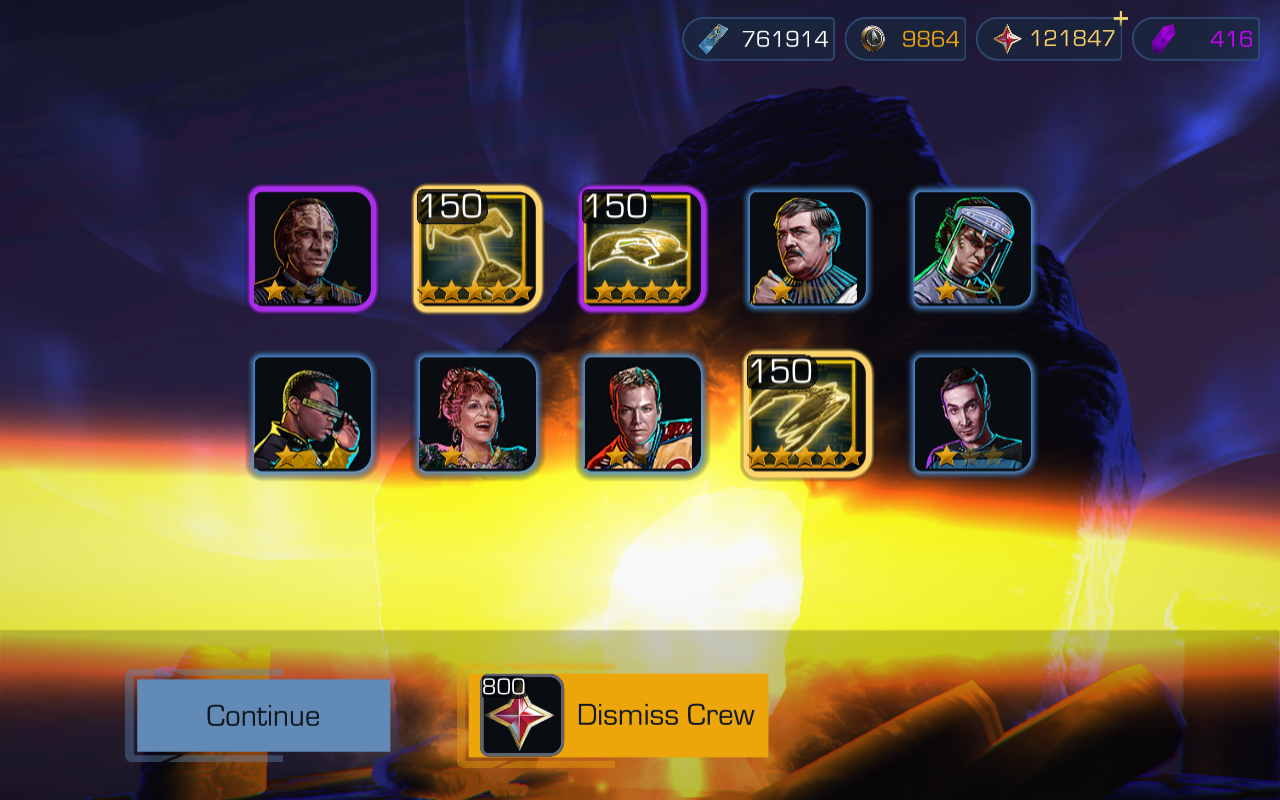1280x800 pixels.
Task: Pick the crew card in red racing suit
Action: point(643,413)
